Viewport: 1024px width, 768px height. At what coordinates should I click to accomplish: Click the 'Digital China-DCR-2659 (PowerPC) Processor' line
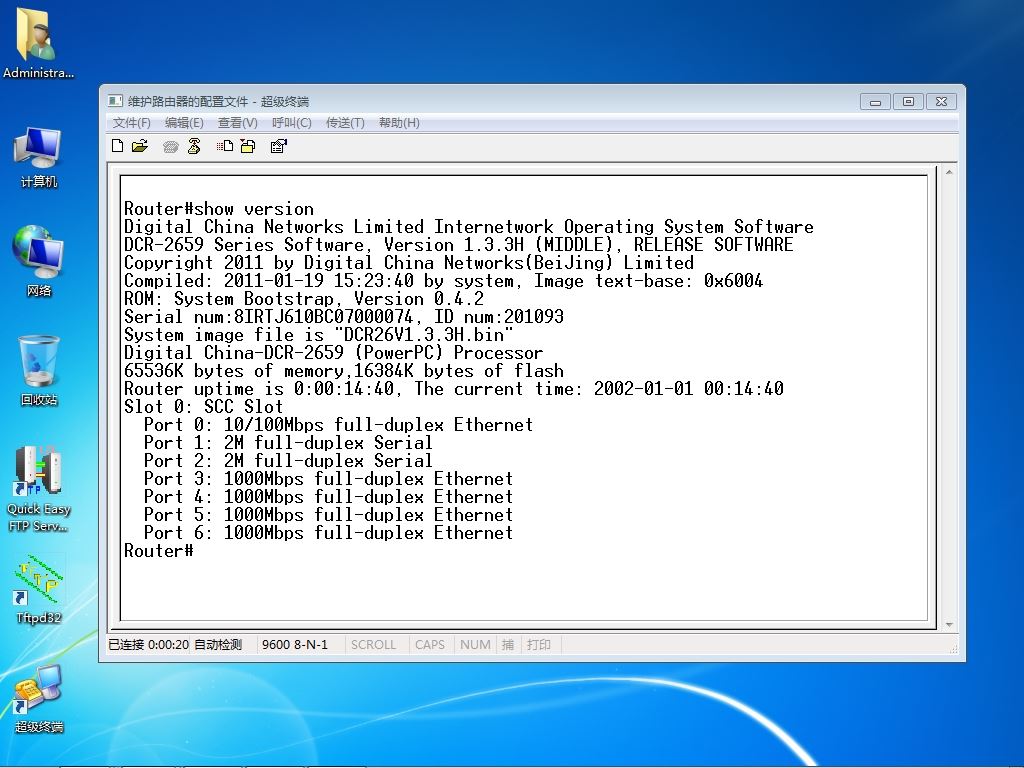click(334, 353)
